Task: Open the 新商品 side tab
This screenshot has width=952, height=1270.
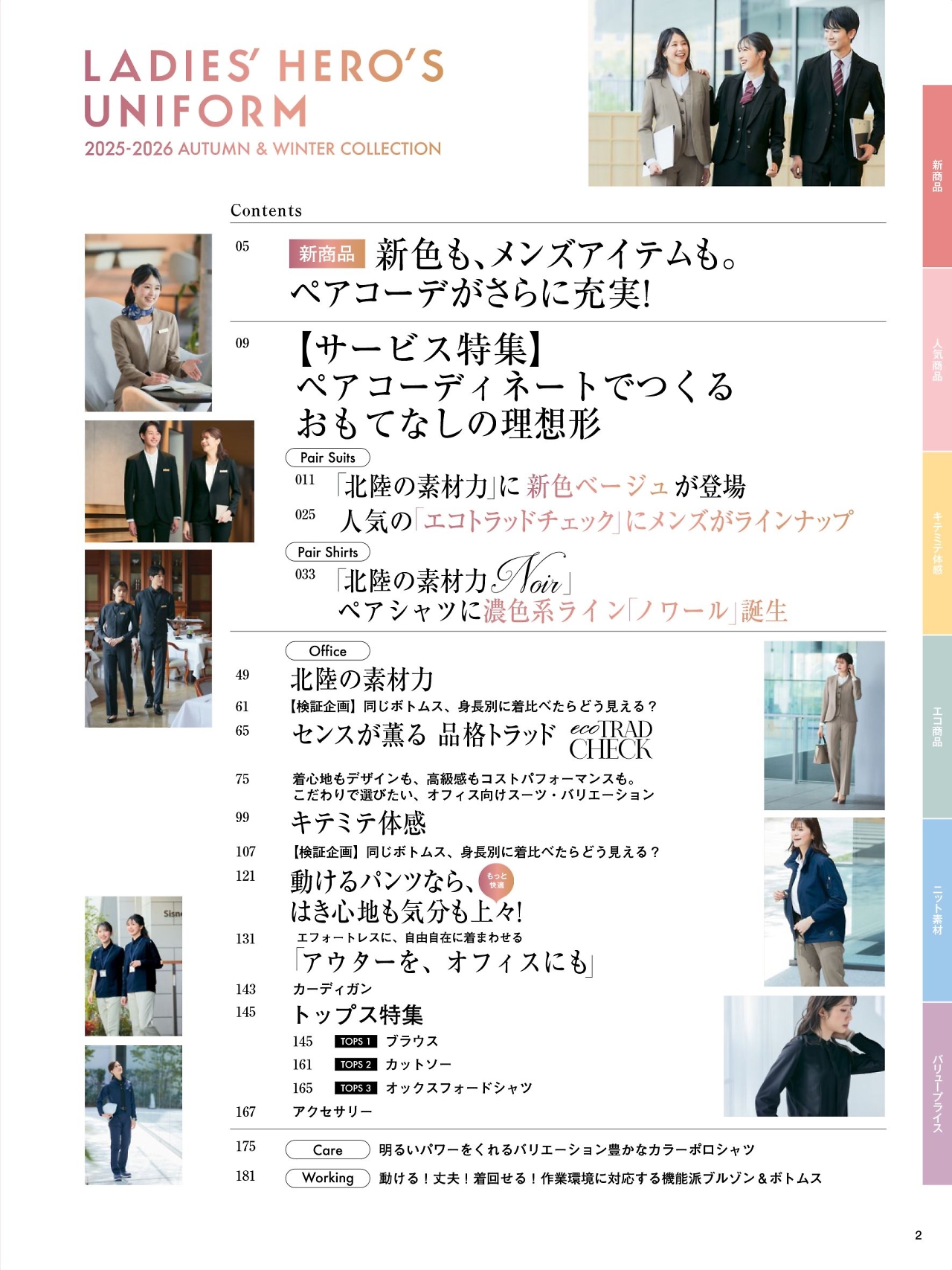Action: [937, 176]
